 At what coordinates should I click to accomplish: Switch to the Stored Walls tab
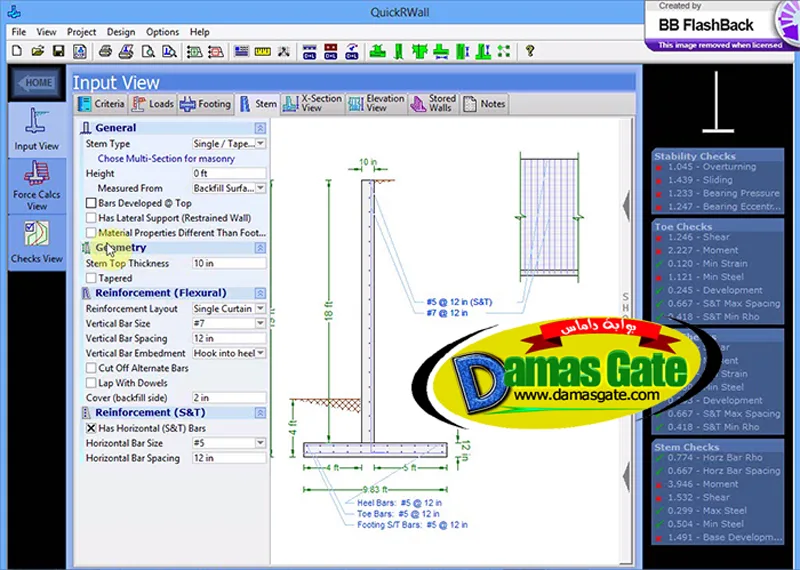click(434, 104)
